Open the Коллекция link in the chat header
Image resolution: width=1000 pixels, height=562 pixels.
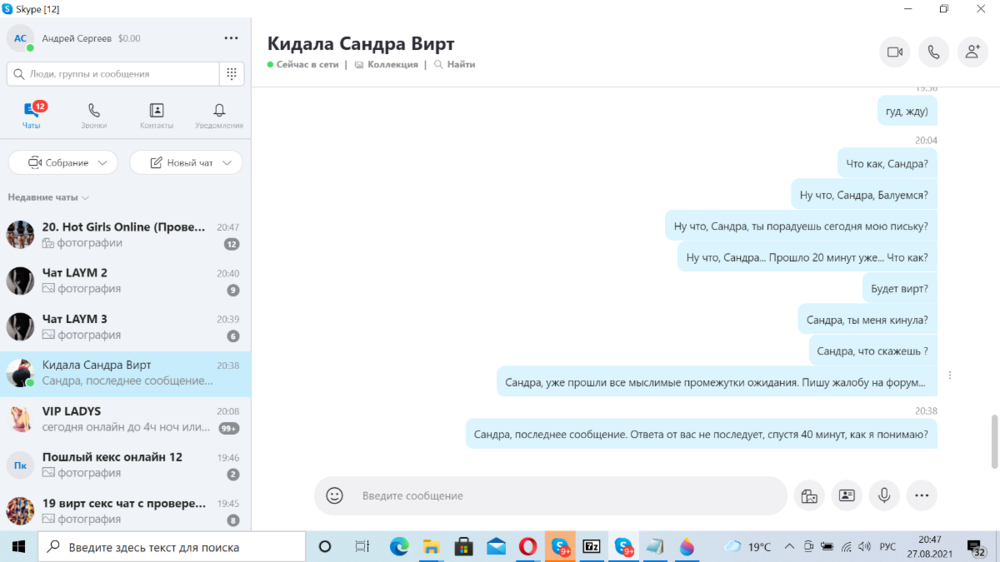click(x=386, y=64)
